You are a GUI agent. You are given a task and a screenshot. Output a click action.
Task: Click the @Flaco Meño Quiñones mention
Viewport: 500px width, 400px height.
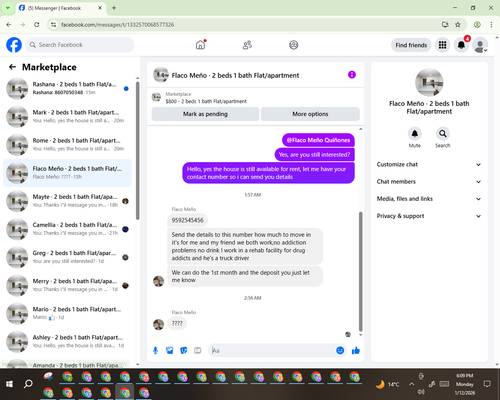click(x=318, y=140)
